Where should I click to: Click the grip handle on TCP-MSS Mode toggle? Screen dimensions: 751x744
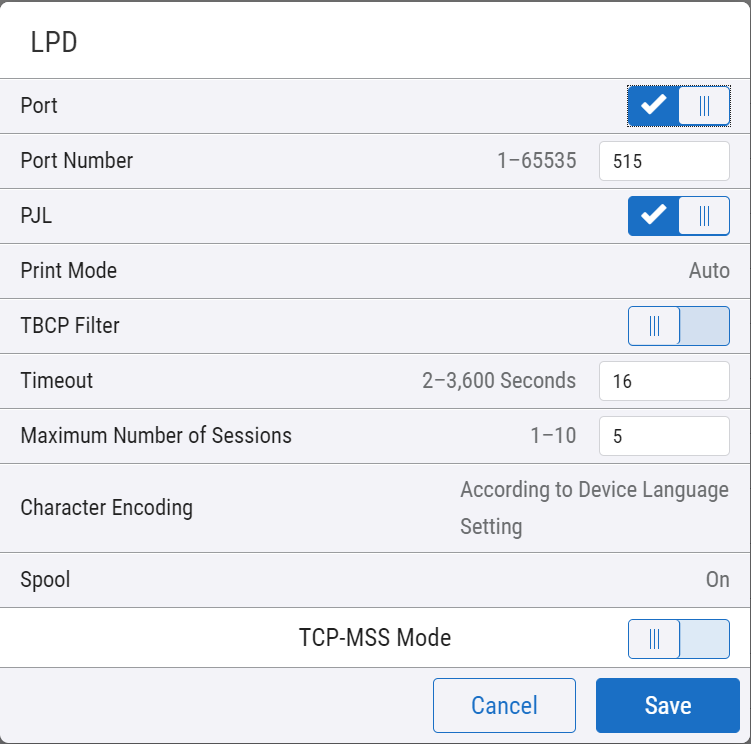654,638
